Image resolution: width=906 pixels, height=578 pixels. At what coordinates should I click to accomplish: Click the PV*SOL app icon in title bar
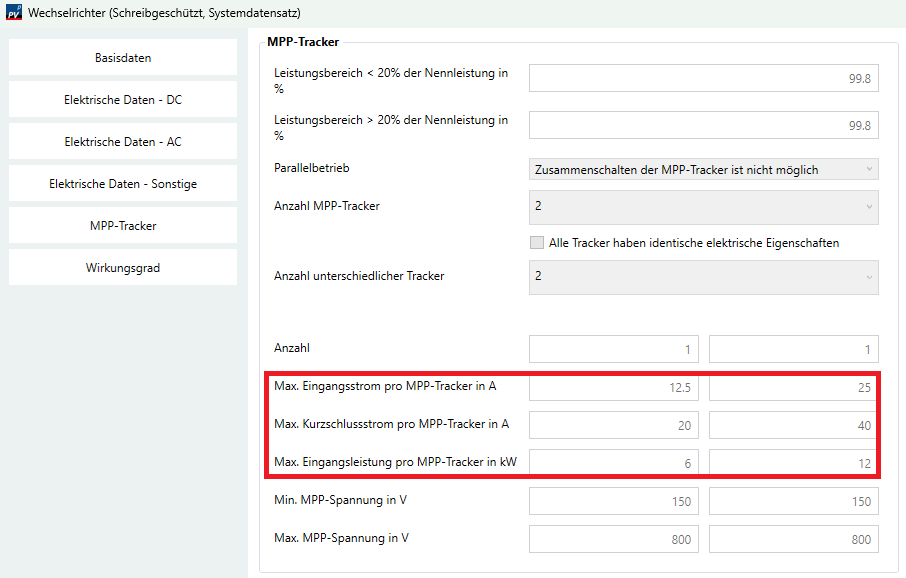pos(13,13)
